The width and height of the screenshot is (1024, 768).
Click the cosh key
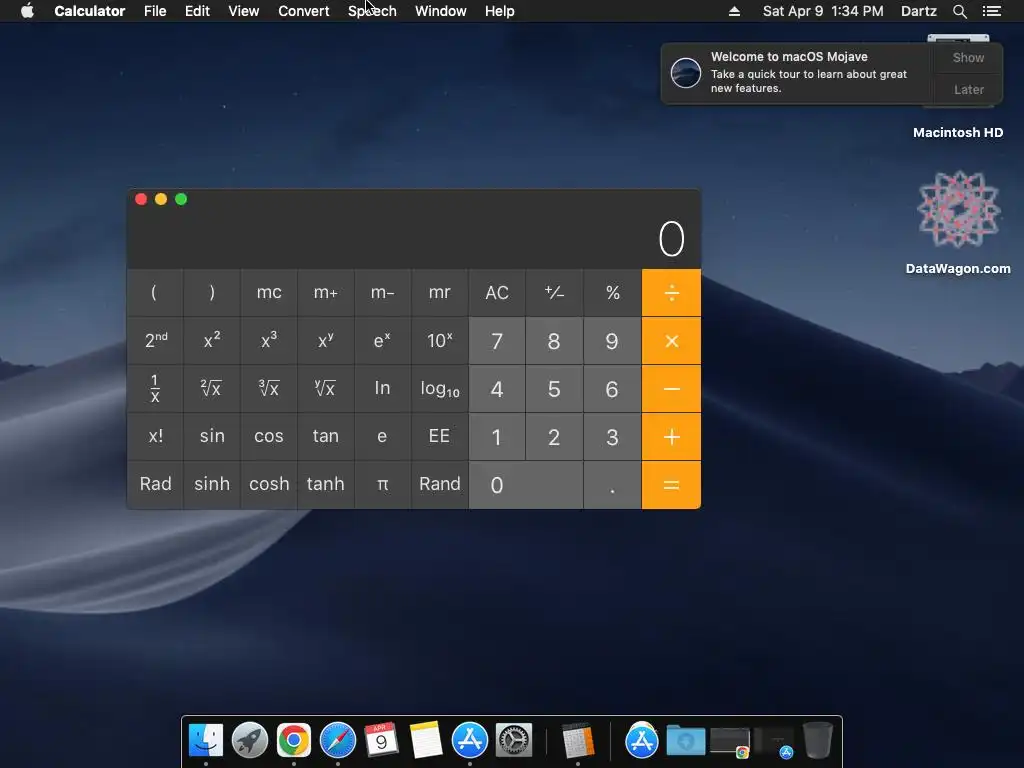269,485
